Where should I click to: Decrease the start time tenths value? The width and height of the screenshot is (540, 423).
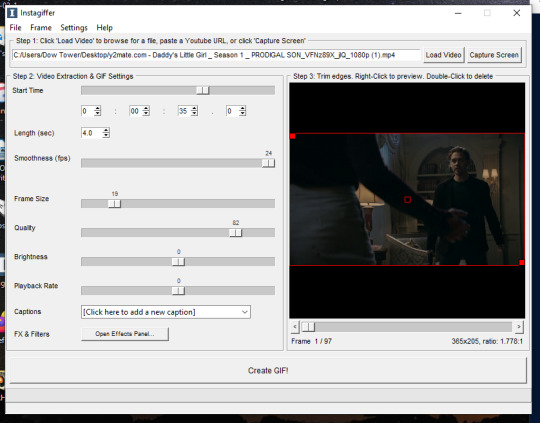242,113
